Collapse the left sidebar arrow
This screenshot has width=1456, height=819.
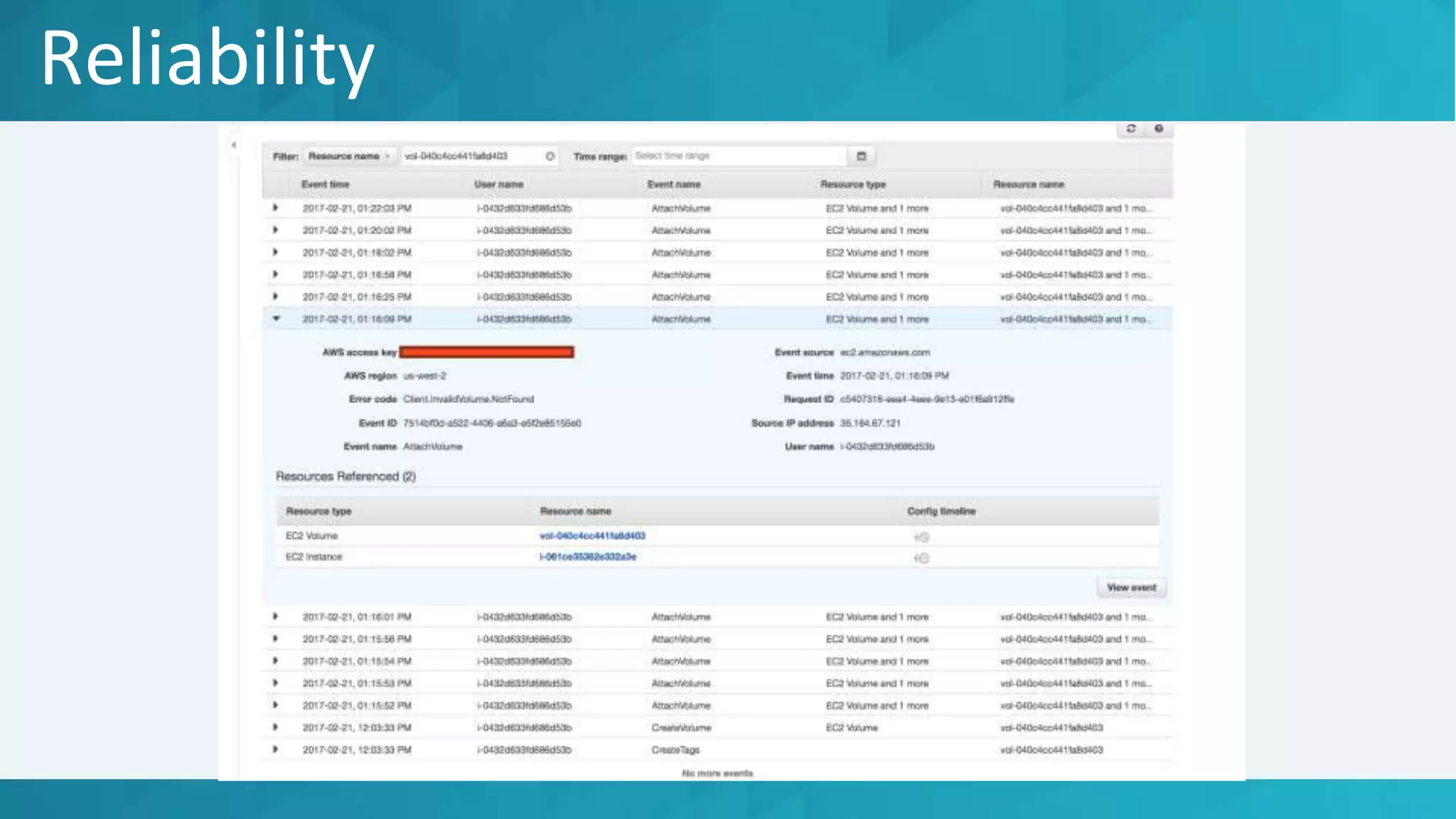click(234, 145)
